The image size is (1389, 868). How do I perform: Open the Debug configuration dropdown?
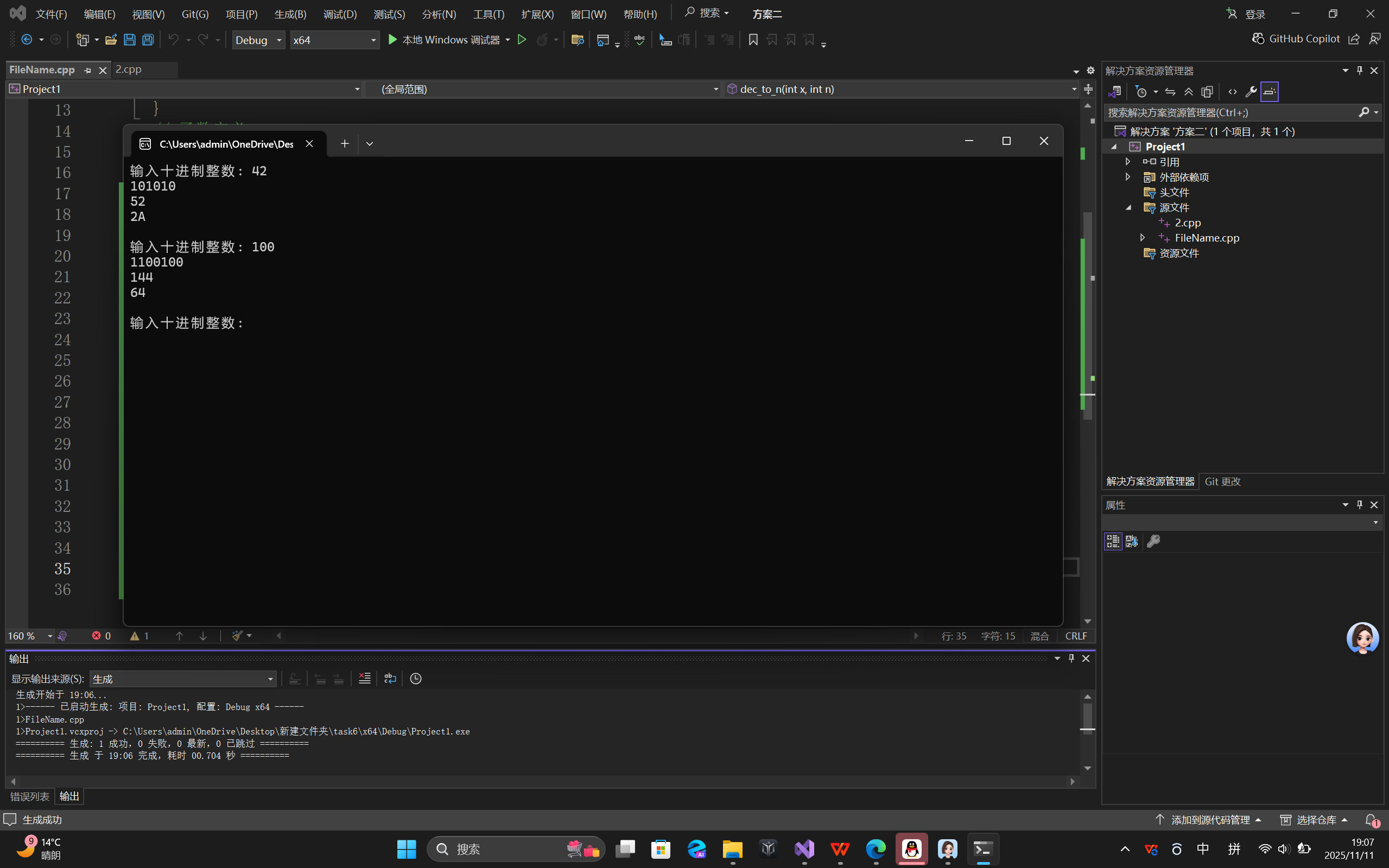279,40
